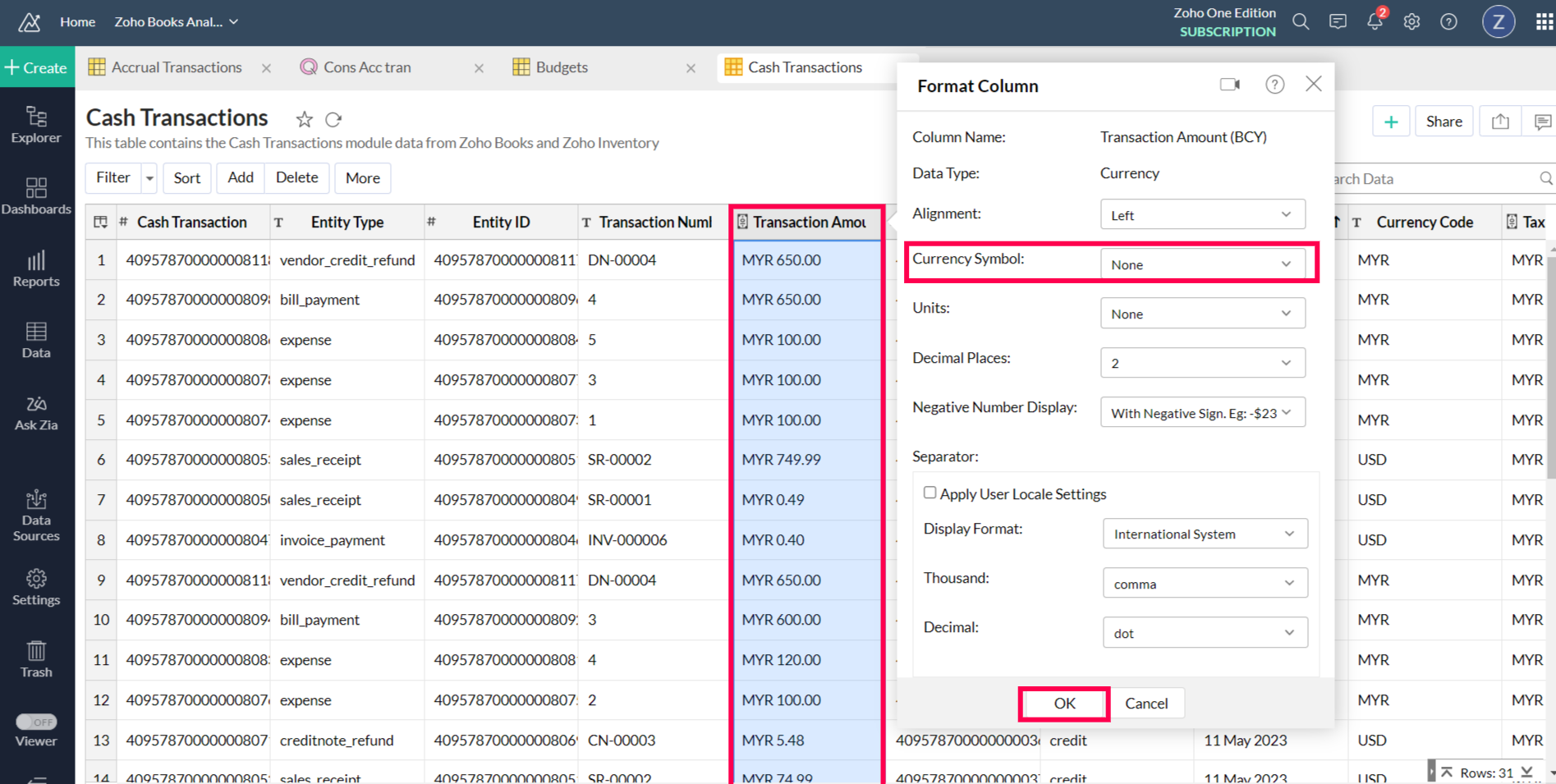Image resolution: width=1556 pixels, height=784 pixels.
Task: Click the Entity ID column header
Action: [x=501, y=222]
